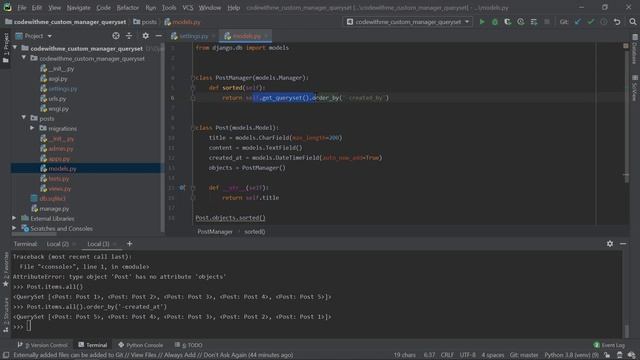Open the TODO tool window
The height and width of the screenshot is (360, 640).
pos(189,345)
